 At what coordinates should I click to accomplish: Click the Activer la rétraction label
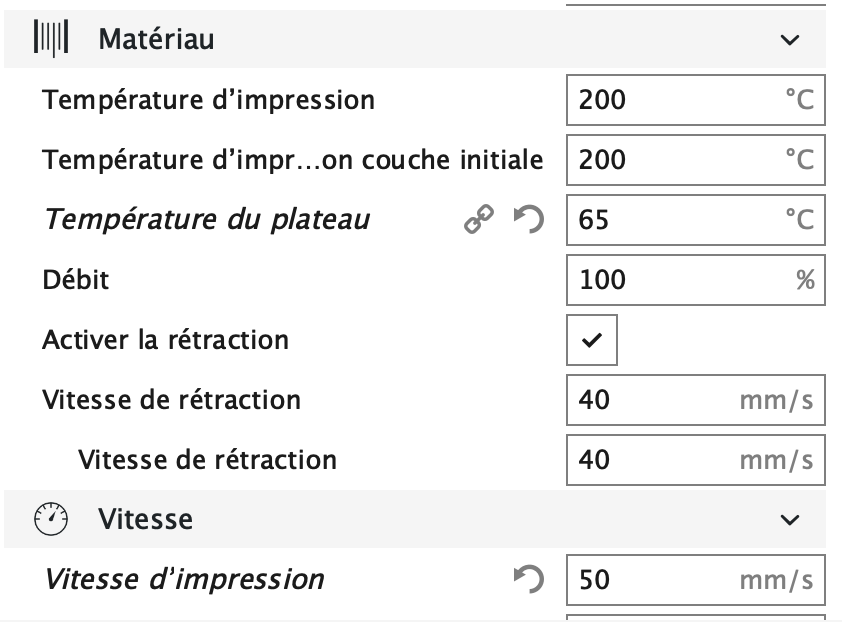point(165,340)
